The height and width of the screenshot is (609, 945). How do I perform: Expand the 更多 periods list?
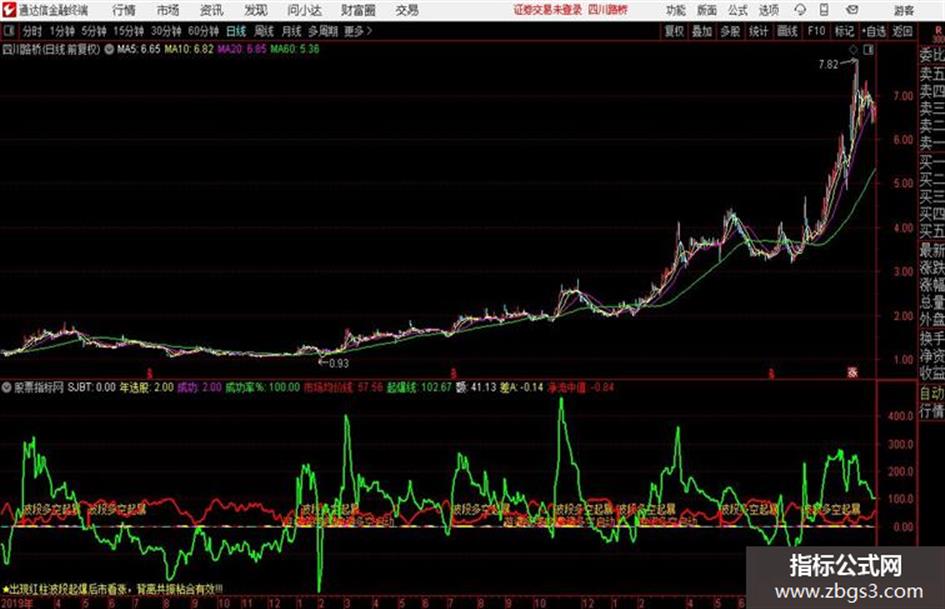pos(358,31)
